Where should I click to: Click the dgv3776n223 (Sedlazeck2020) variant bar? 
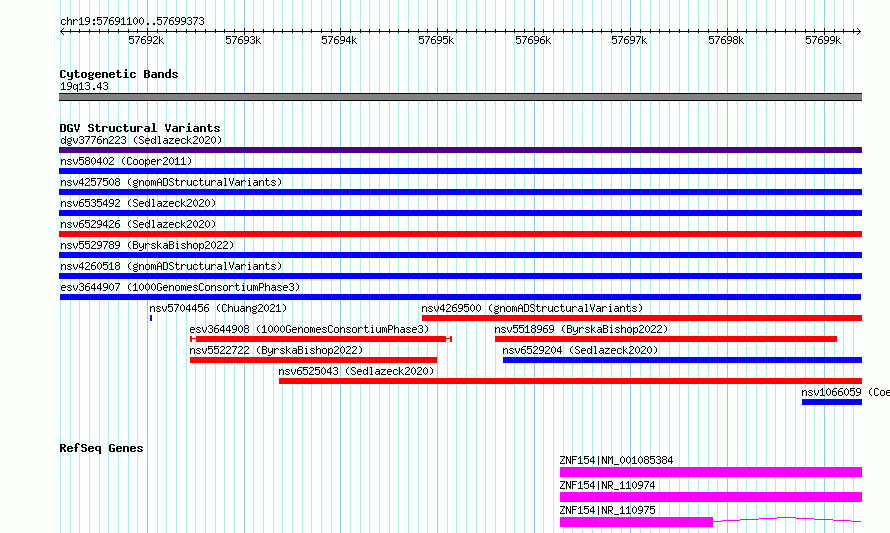[x=460, y=150]
